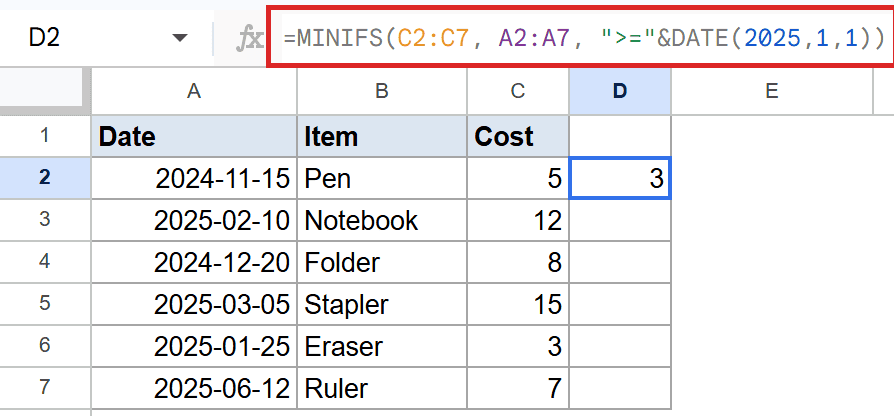This screenshot has width=894, height=416.
Task: Select column D header
Action: click(x=620, y=91)
